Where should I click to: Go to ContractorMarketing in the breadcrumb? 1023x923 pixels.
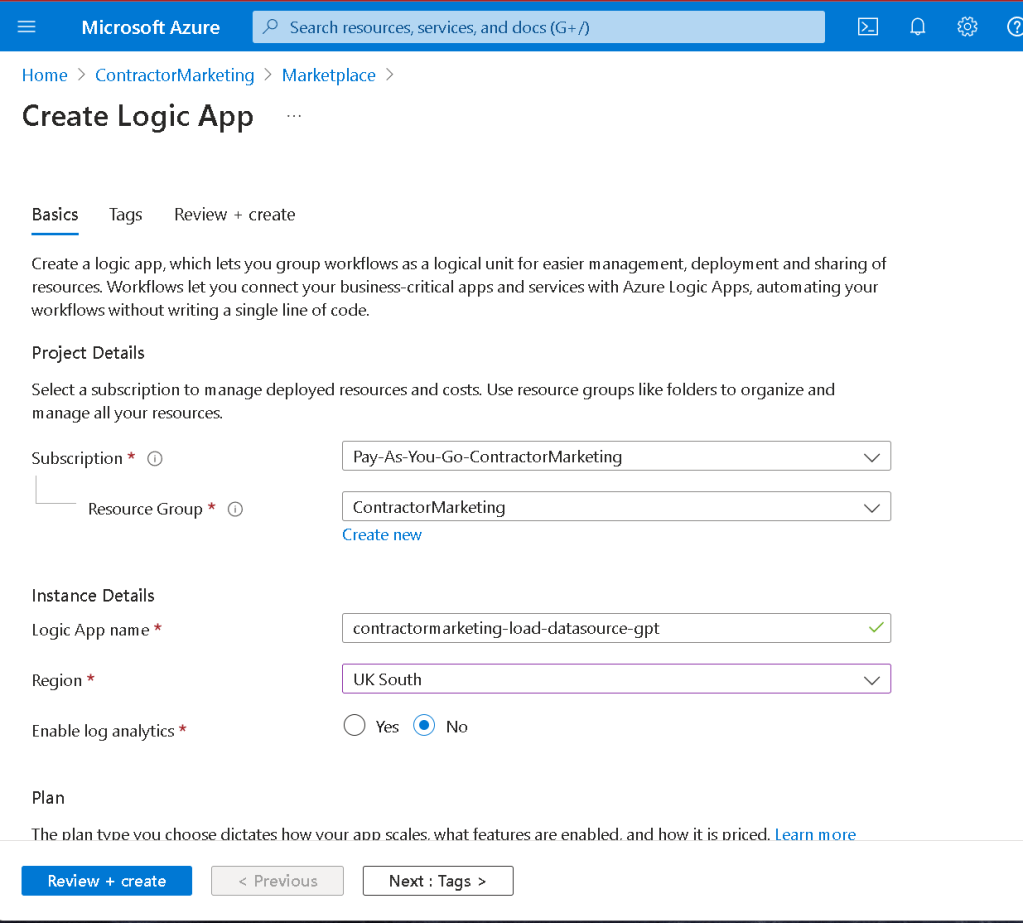click(x=175, y=75)
